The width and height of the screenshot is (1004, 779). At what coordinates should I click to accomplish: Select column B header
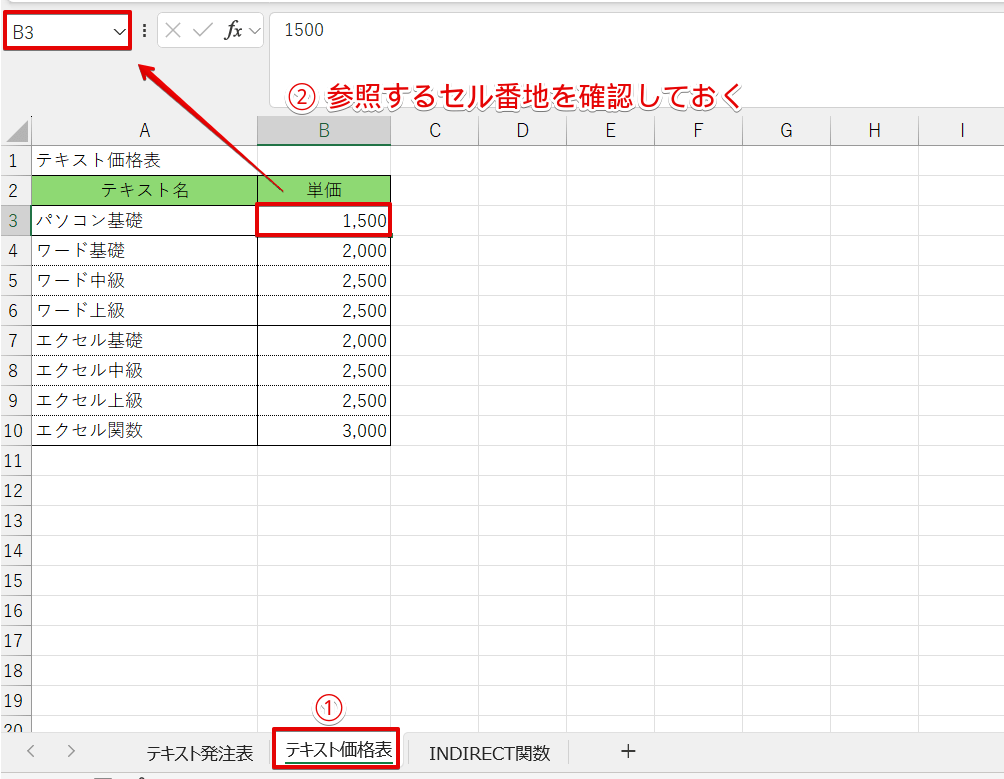(x=324, y=131)
